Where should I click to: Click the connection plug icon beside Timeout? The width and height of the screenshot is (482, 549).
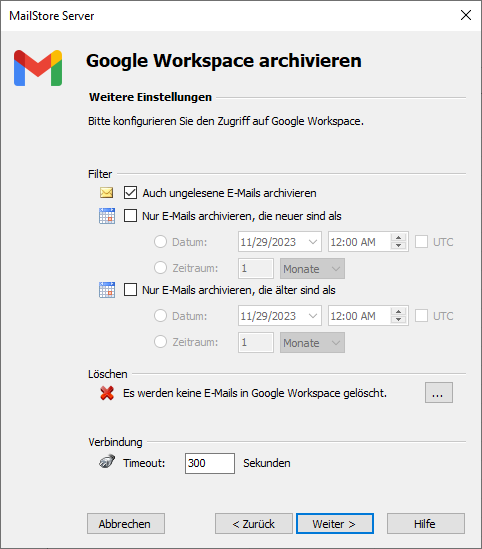point(107,461)
